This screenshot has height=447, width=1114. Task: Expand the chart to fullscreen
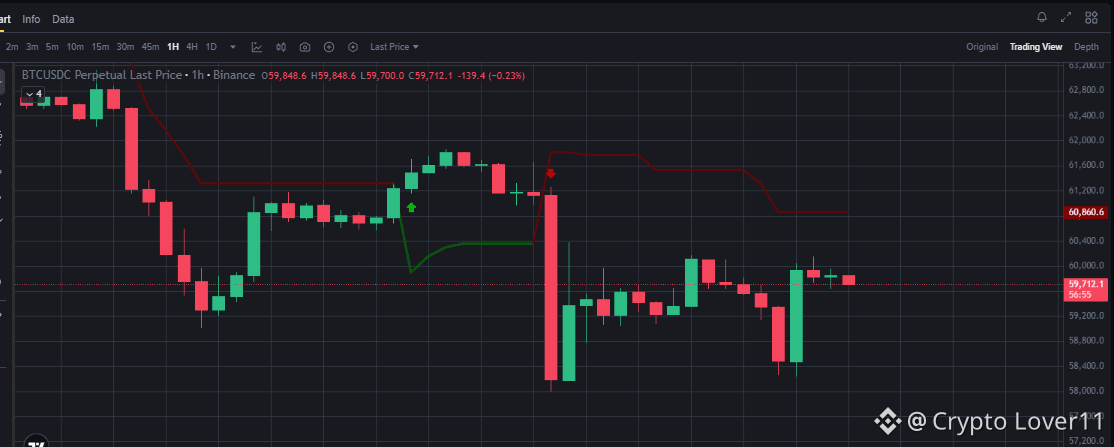(x=1066, y=18)
